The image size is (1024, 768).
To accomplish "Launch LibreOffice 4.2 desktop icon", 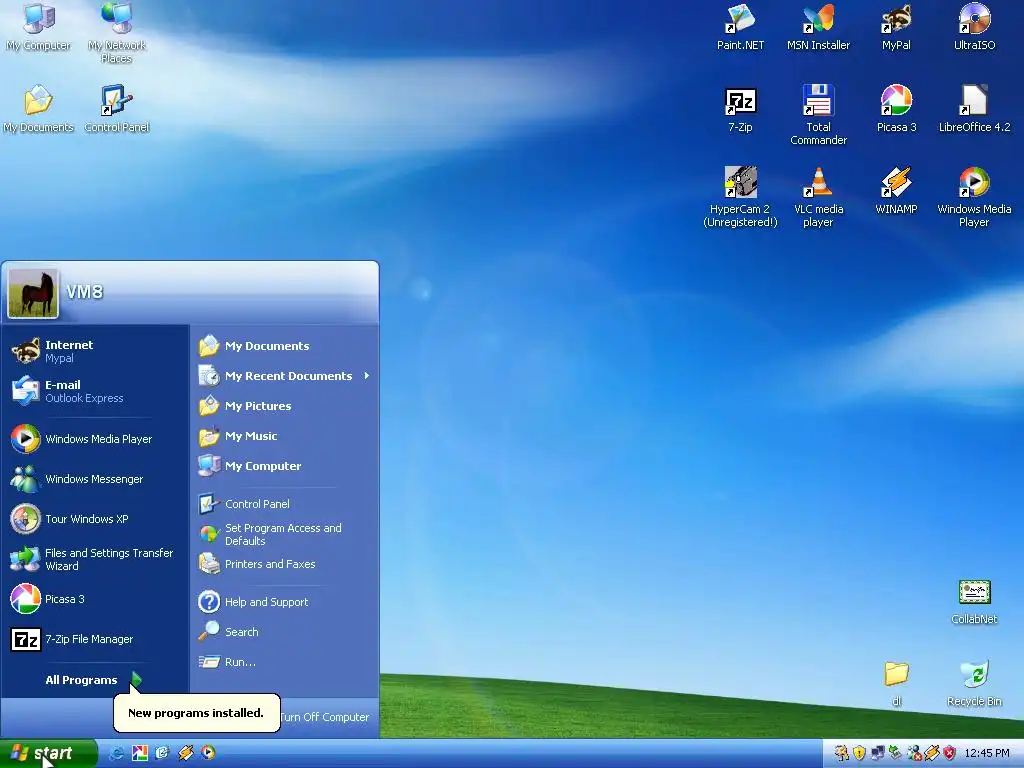I will [x=974, y=109].
